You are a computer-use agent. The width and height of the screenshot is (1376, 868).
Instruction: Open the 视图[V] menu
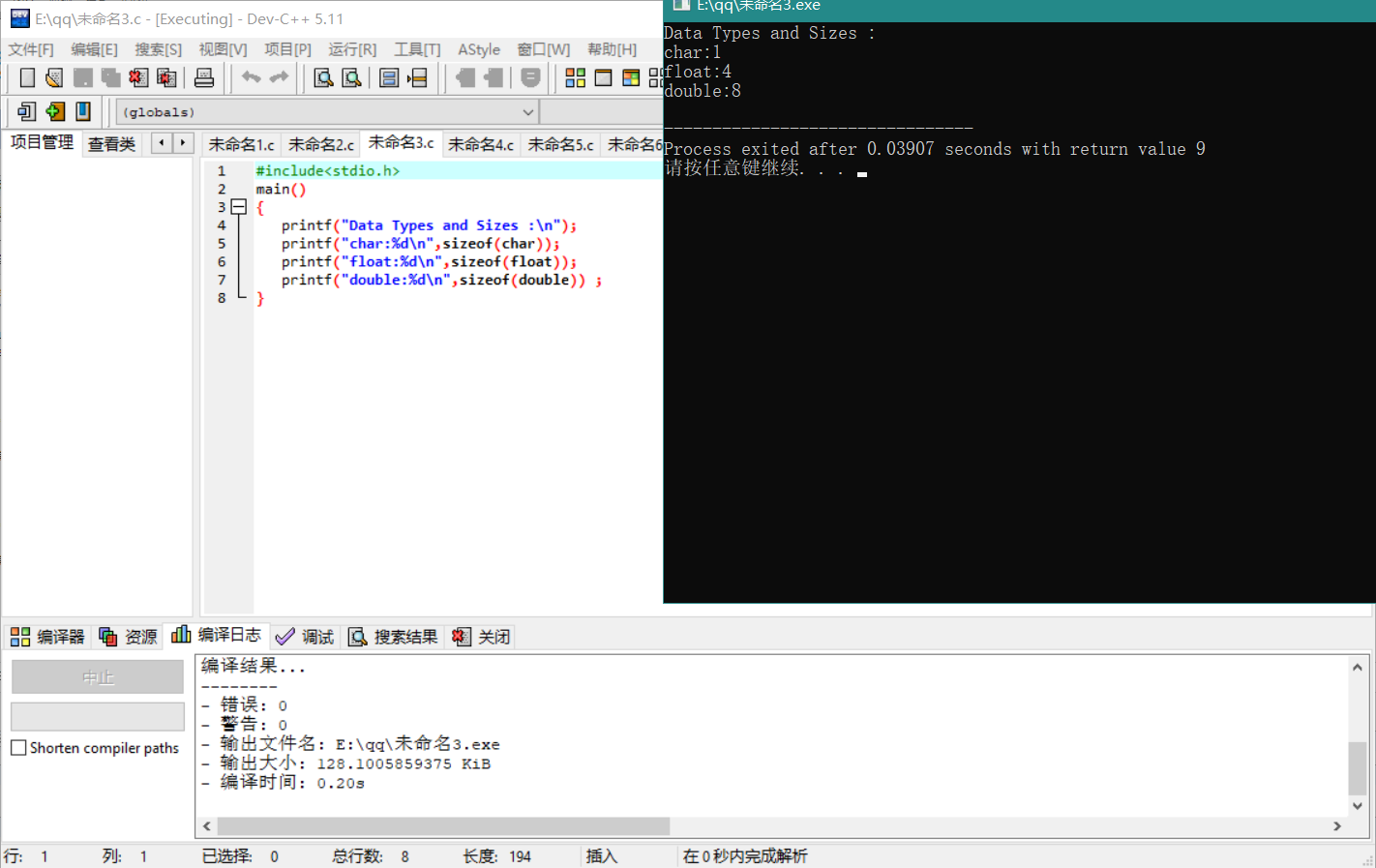tap(223, 49)
